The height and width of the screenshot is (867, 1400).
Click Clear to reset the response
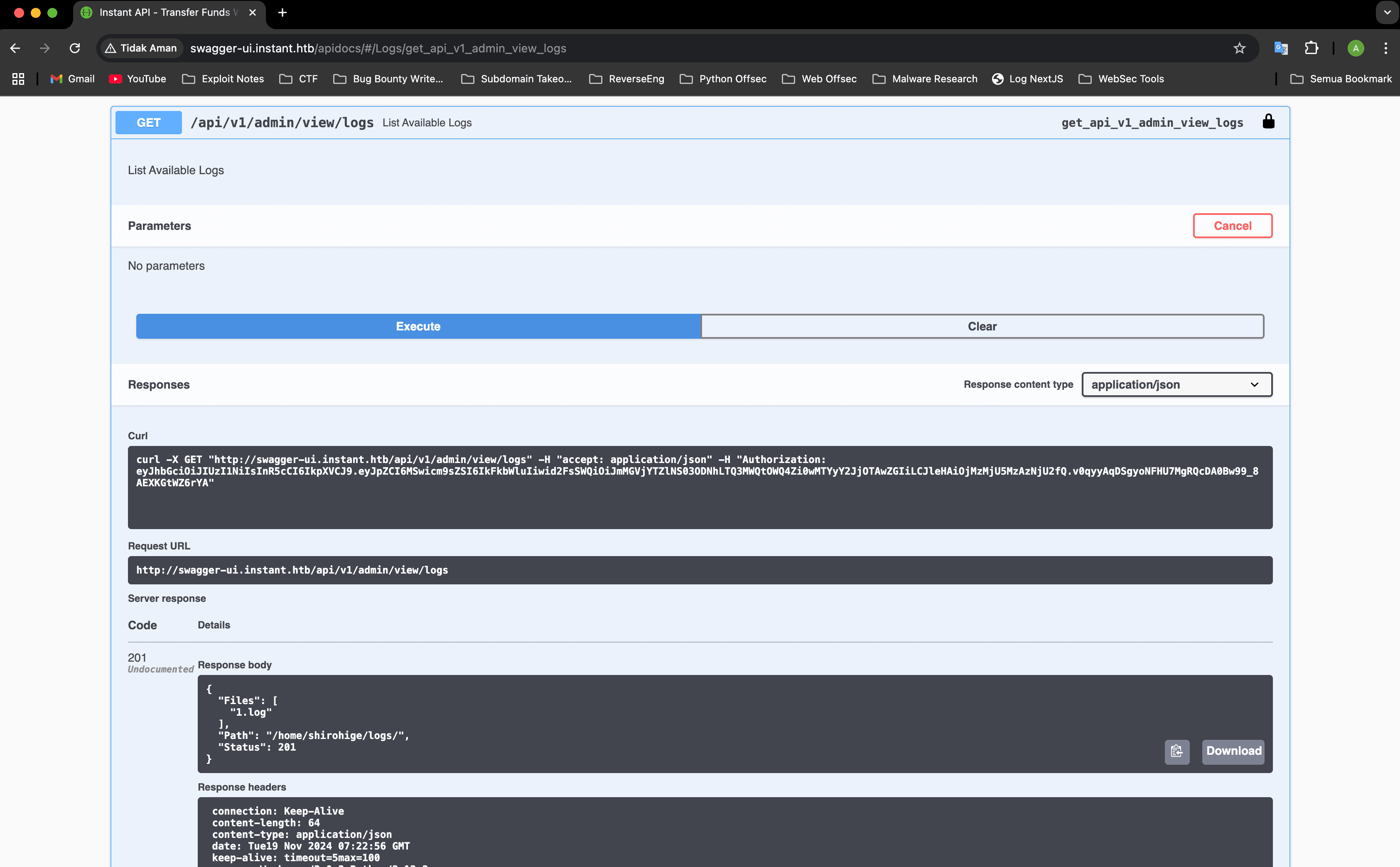[982, 326]
